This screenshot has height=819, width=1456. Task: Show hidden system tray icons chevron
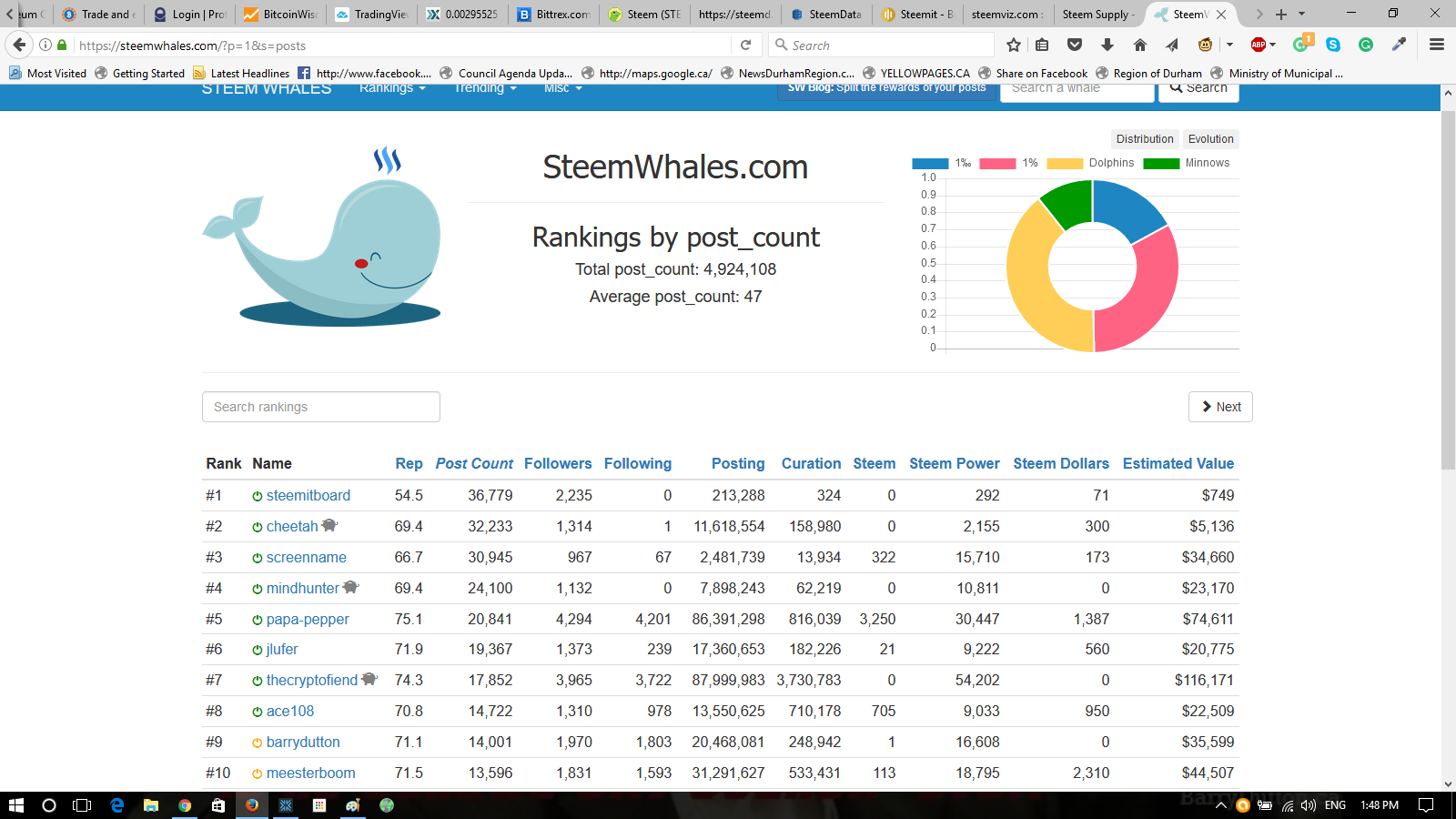[1220, 805]
